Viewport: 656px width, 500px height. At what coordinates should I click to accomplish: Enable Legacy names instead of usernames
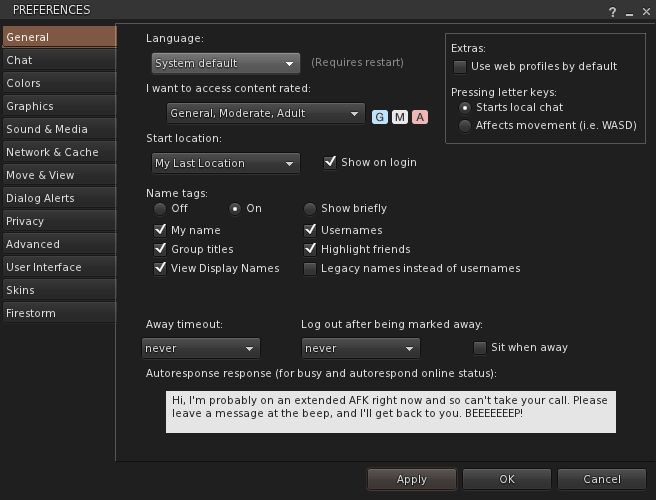pyautogui.click(x=310, y=269)
